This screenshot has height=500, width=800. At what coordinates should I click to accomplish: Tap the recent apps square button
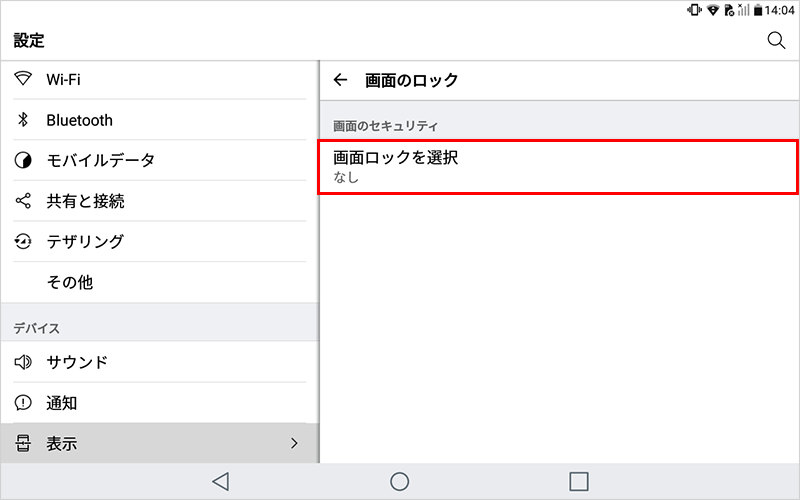pyautogui.click(x=579, y=481)
